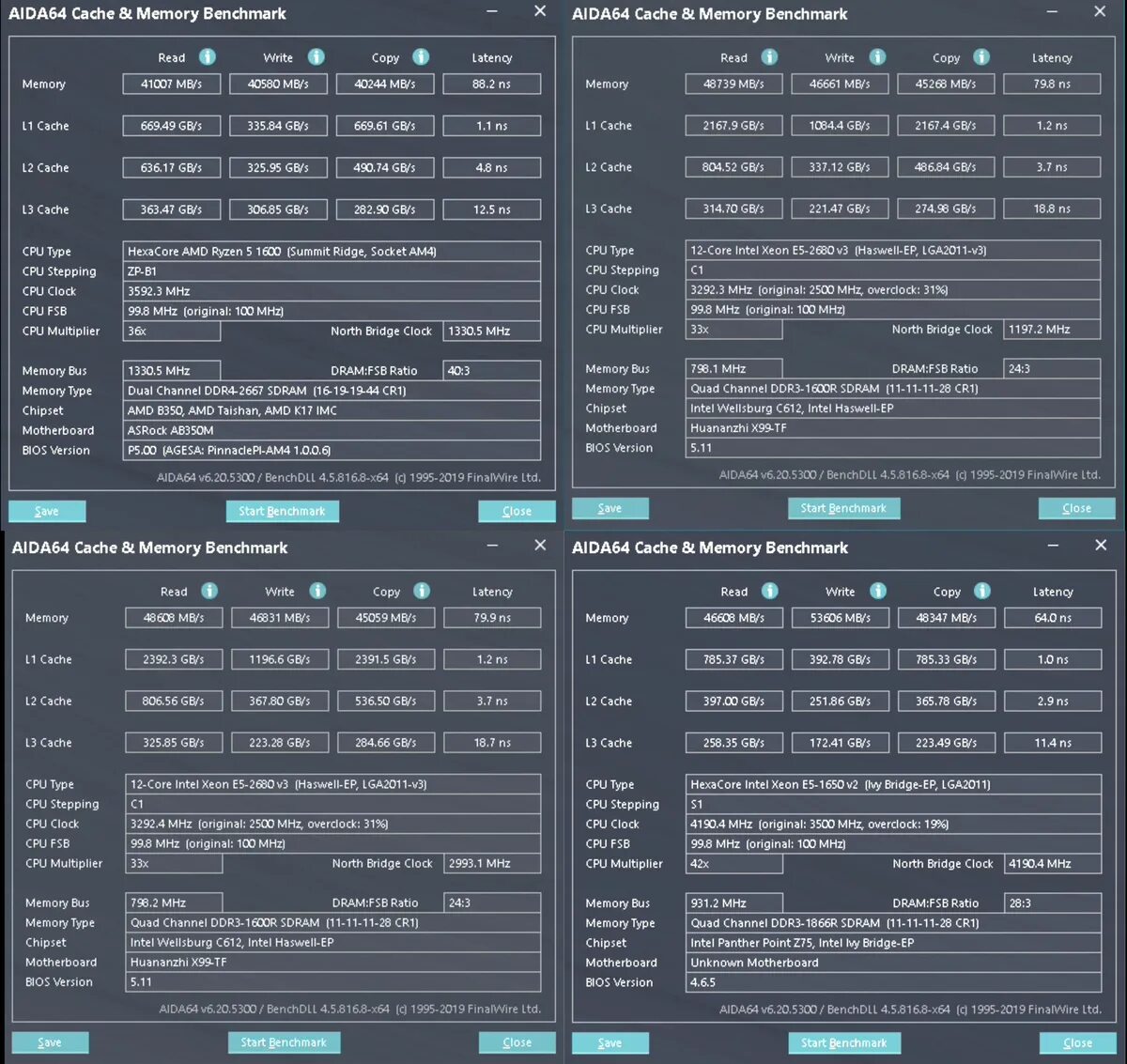Viewport: 1127px width, 1064px height.
Task: Click CPU multiplier 33x in top-right window
Action: pos(733,330)
